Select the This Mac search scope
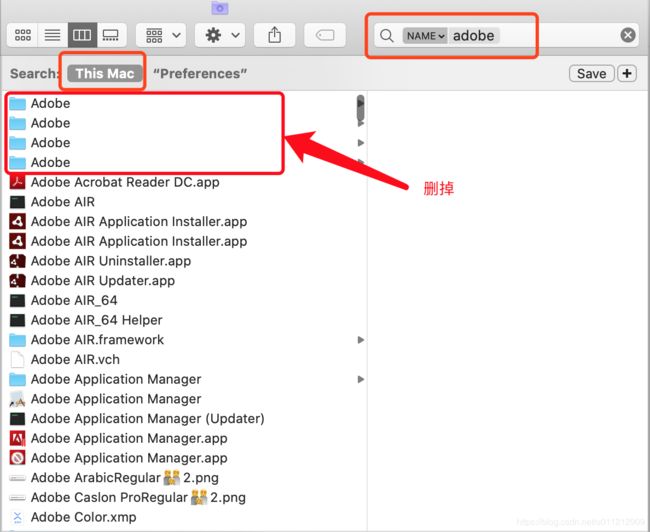Viewport: 650px width, 532px height. 104,74
